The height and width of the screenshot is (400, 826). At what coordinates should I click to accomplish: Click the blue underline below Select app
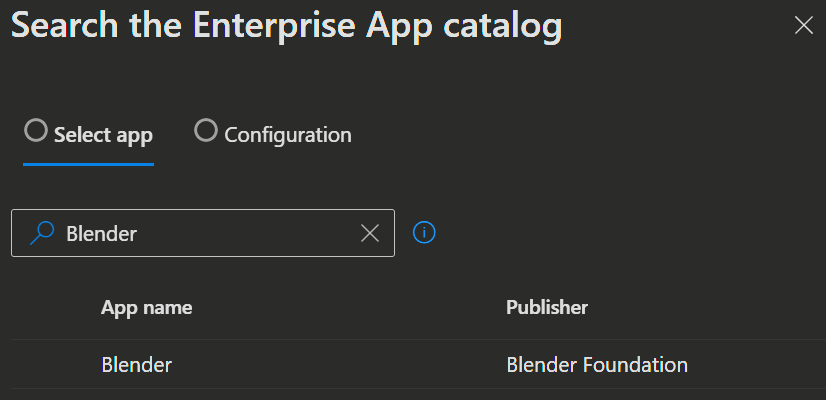tap(88, 164)
